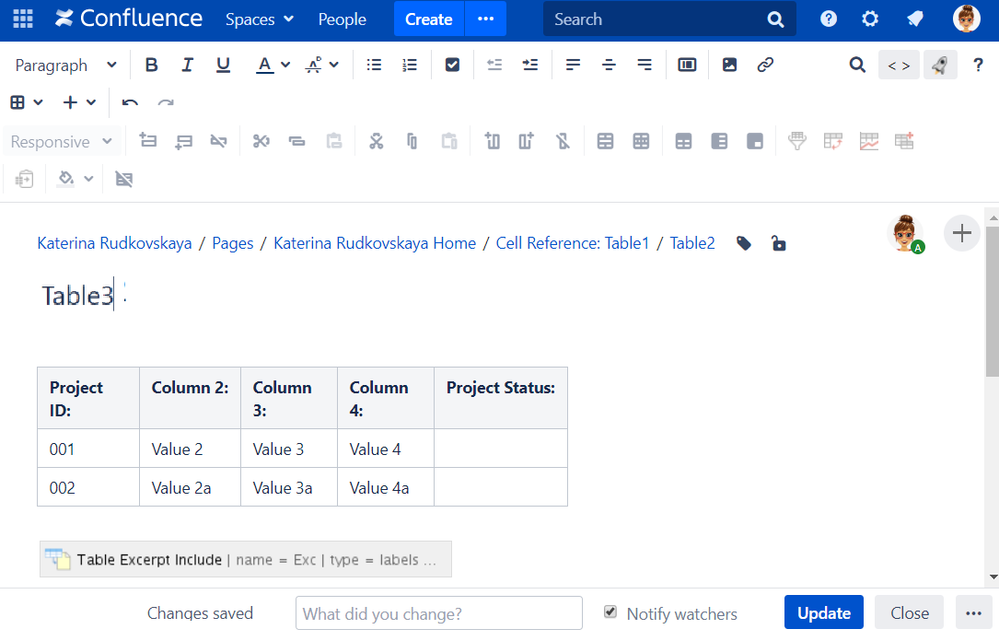Screen dimensions: 999x631
Task: Toggle bold formatting
Action: [x=151, y=65]
